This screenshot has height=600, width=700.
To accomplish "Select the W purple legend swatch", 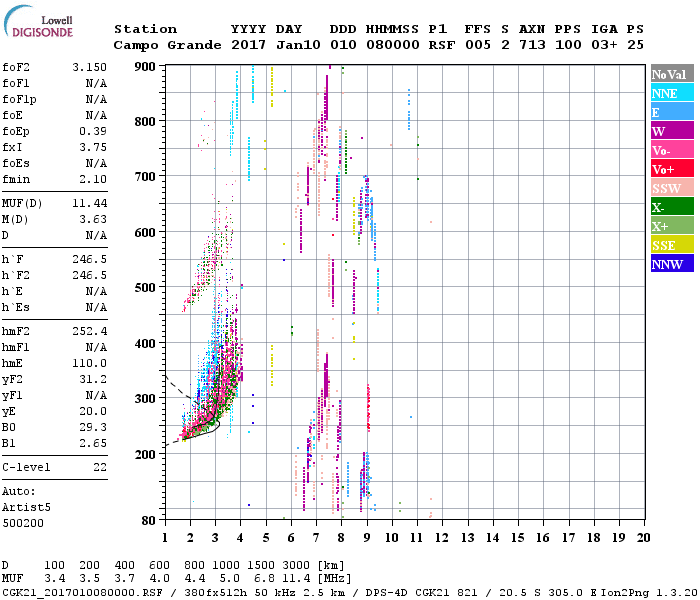I will coord(672,130).
